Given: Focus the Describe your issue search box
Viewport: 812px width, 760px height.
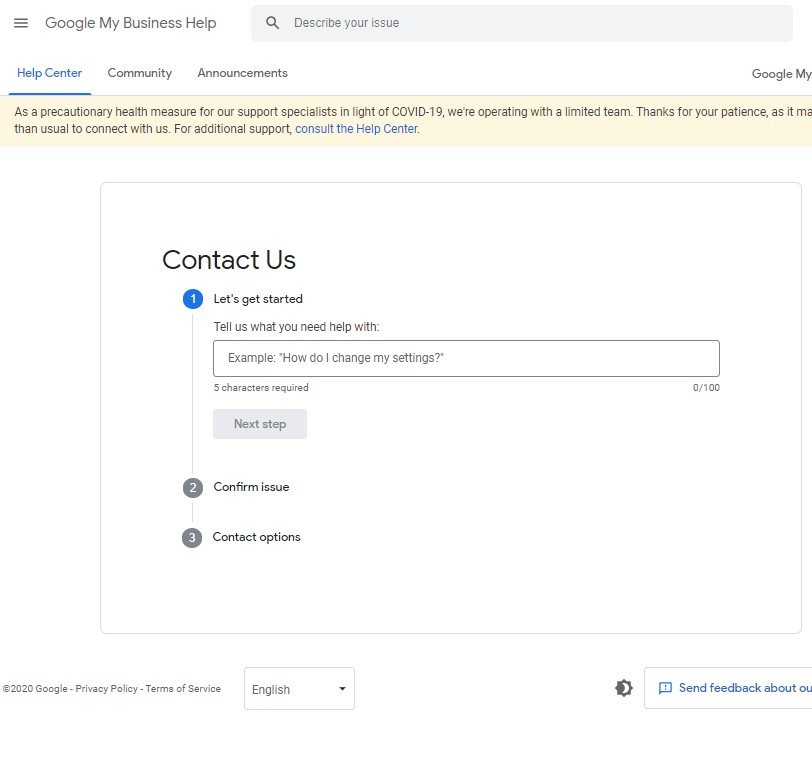Looking at the screenshot, I should click(x=530, y=23).
